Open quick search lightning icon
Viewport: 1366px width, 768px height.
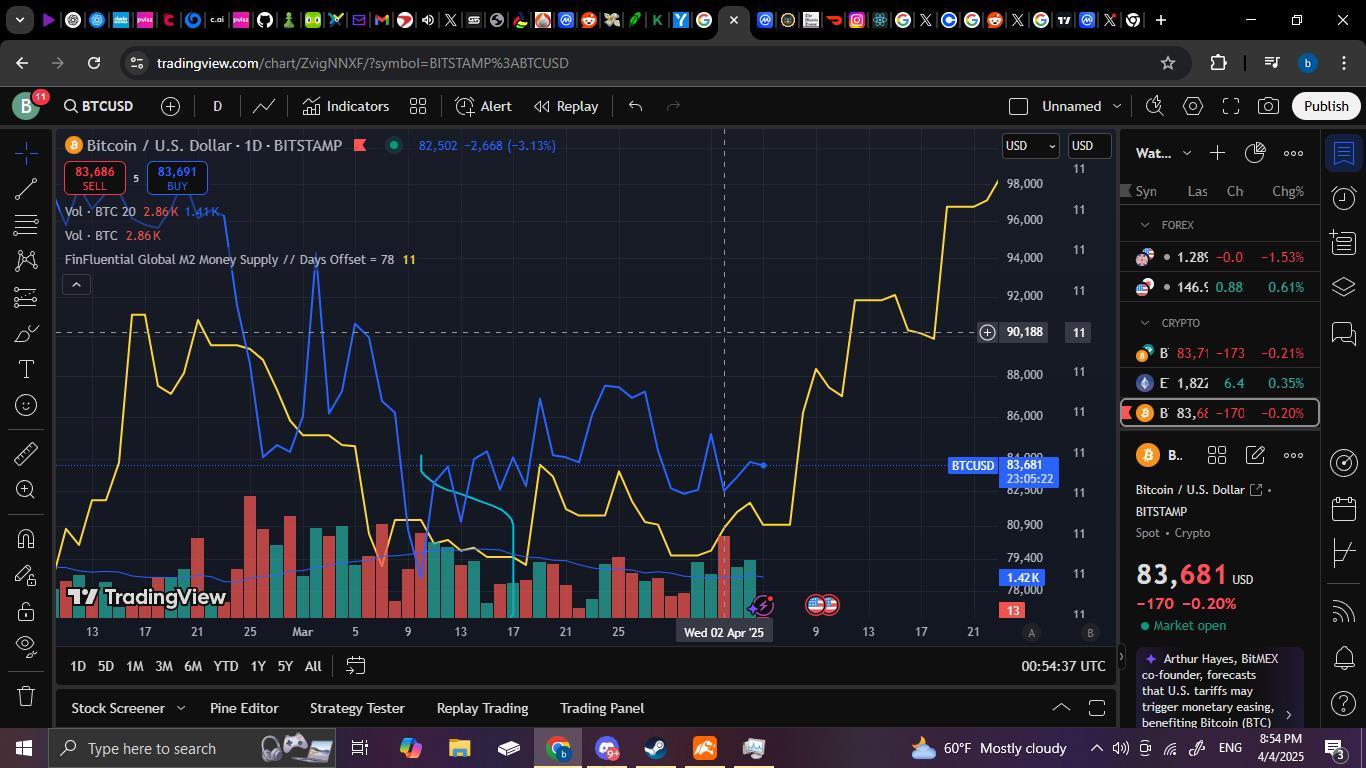coord(1155,106)
